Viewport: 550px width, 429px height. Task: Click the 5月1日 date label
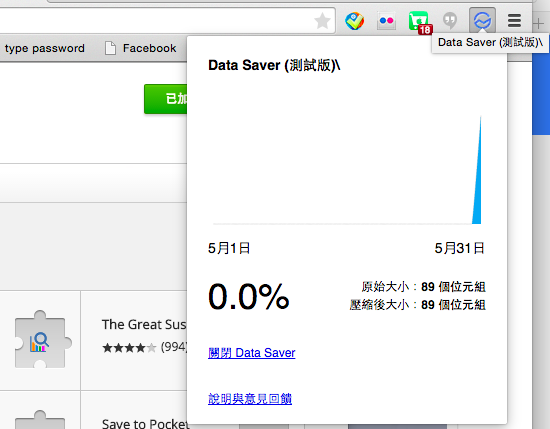click(229, 248)
